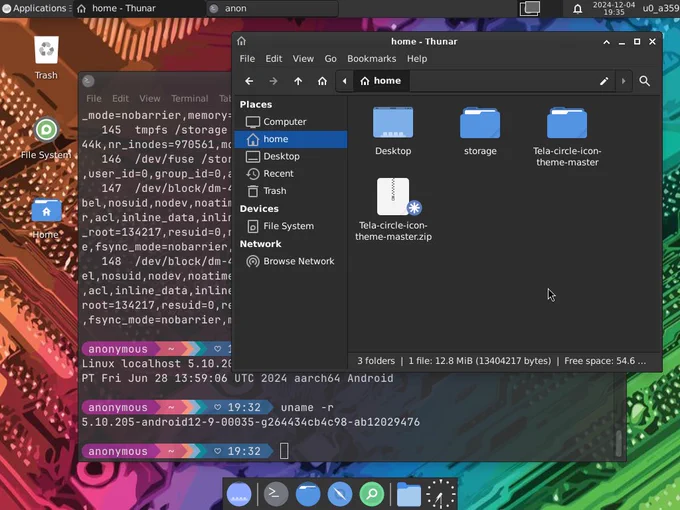
Task: Click the 'uname -r' command text in terminal
Action: [307, 408]
